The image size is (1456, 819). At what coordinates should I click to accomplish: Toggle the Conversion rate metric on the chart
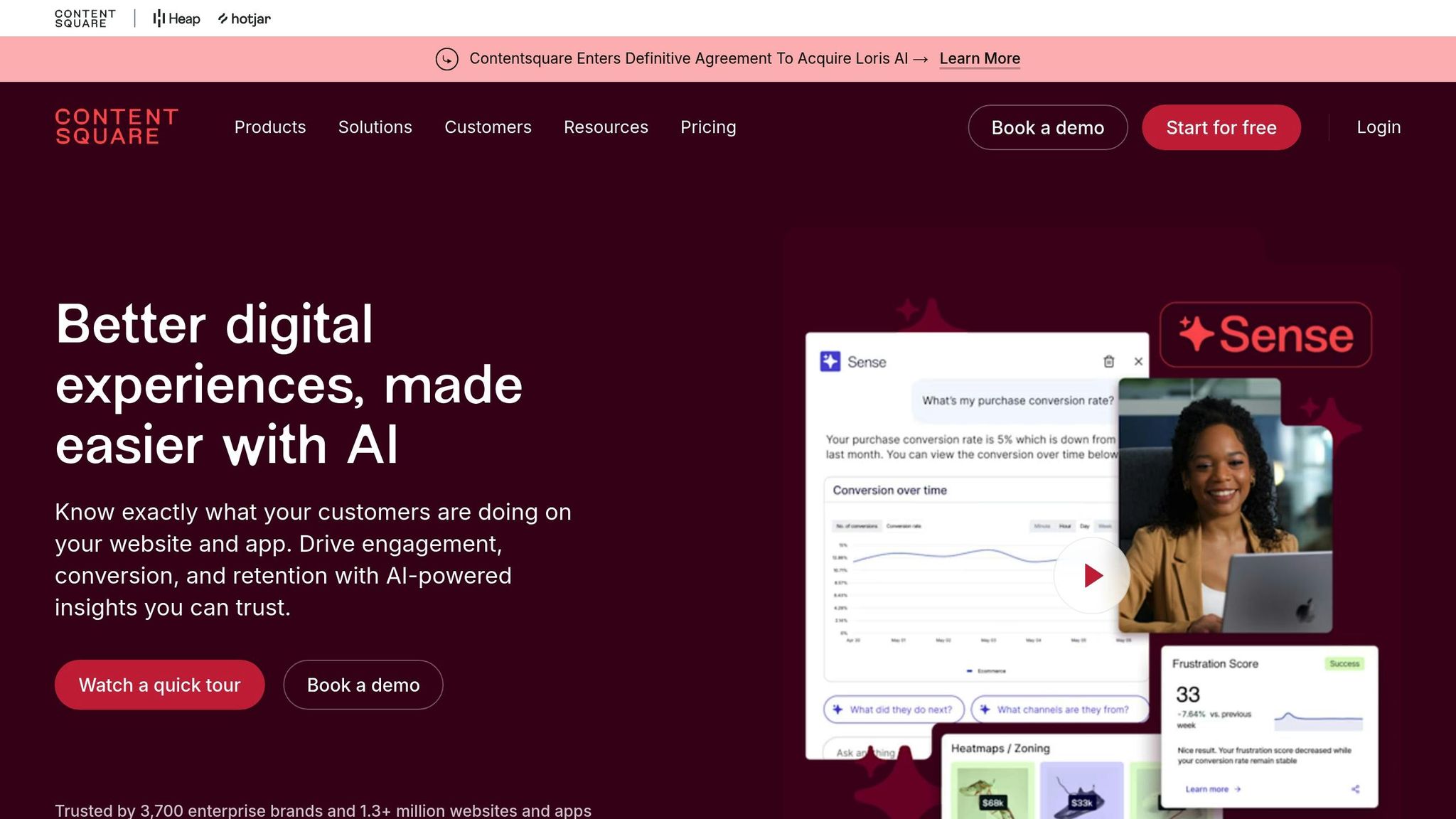(904, 526)
